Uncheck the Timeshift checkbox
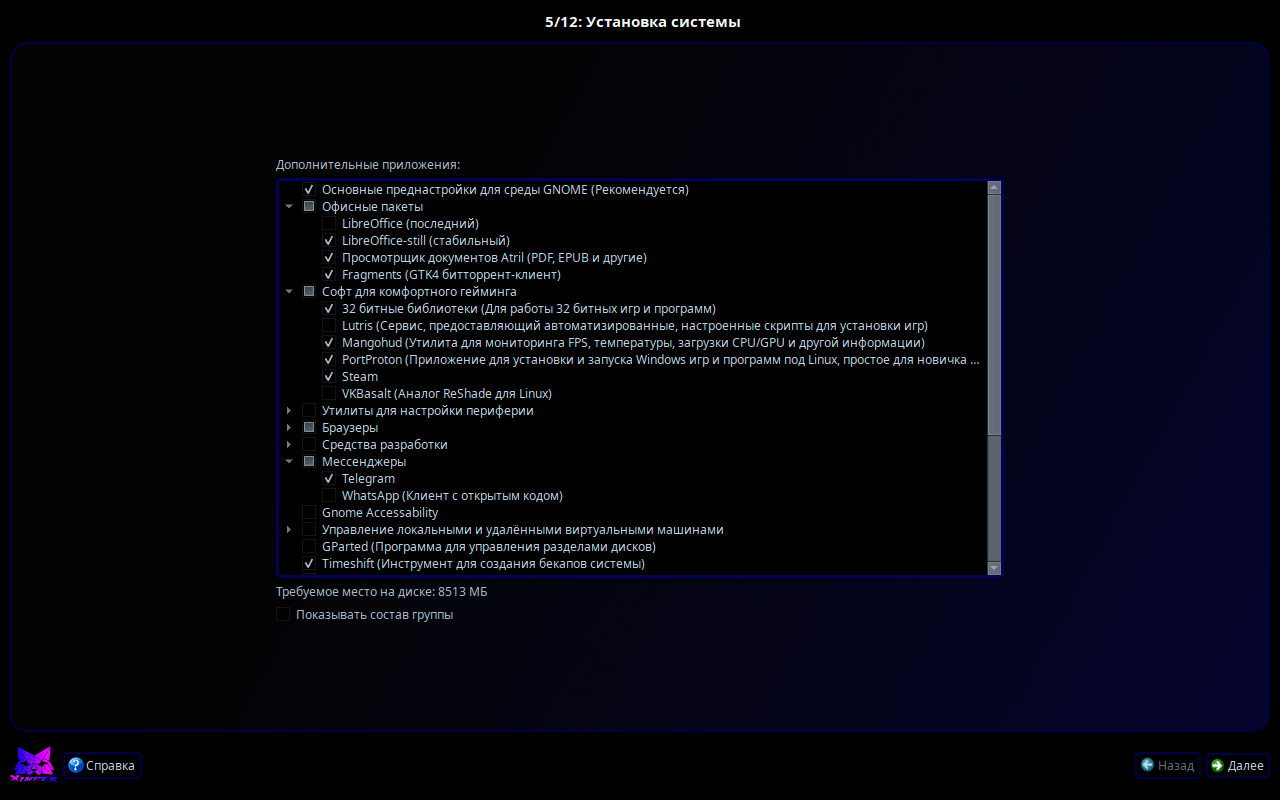 click(309, 564)
